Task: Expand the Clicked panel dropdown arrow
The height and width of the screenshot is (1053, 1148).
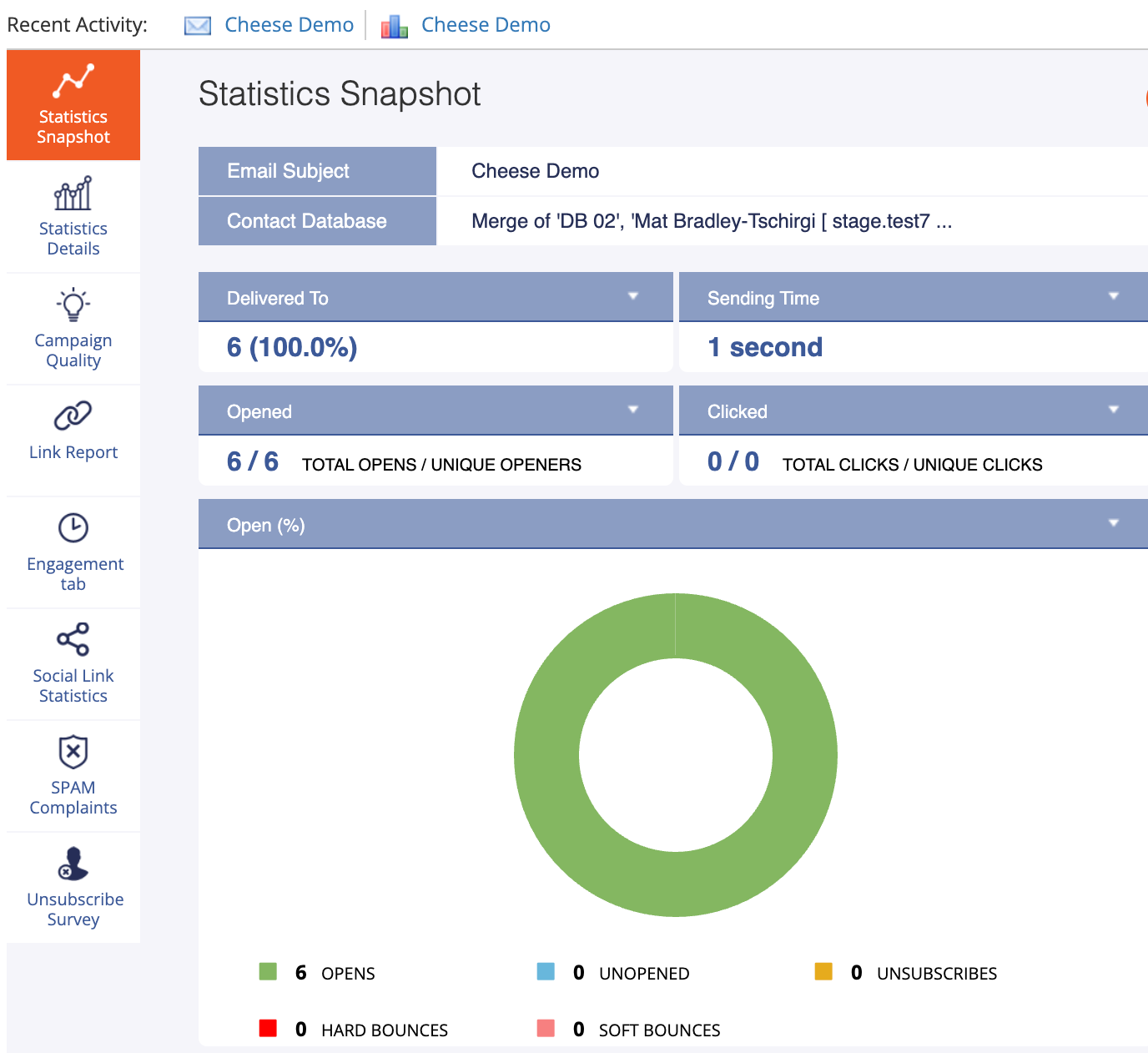Action: [1113, 410]
